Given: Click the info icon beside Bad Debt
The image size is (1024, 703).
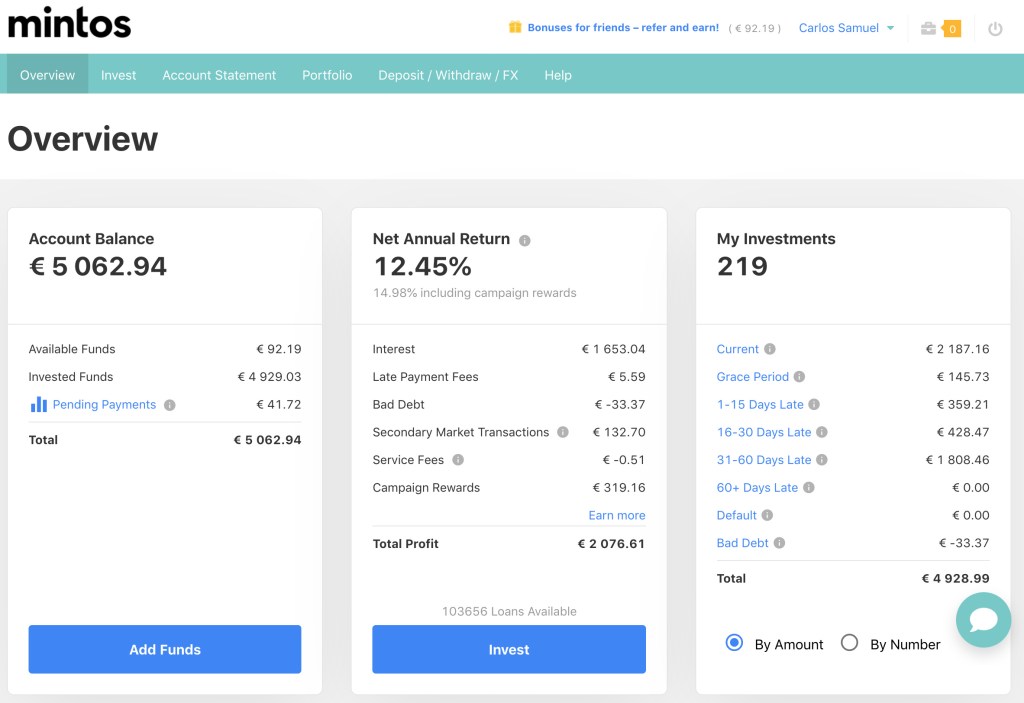Looking at the screenshot, I should pyautogui.click(x=780, y=543).
